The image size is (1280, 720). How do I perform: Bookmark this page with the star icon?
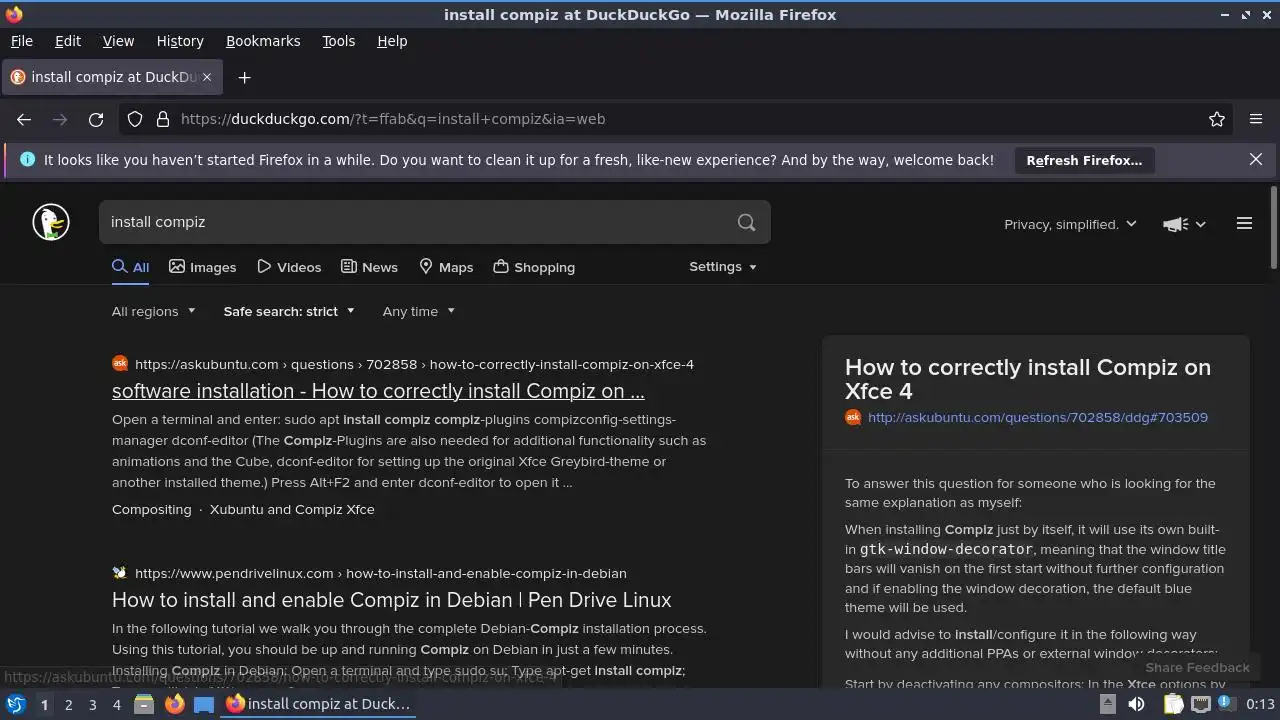1217,119
